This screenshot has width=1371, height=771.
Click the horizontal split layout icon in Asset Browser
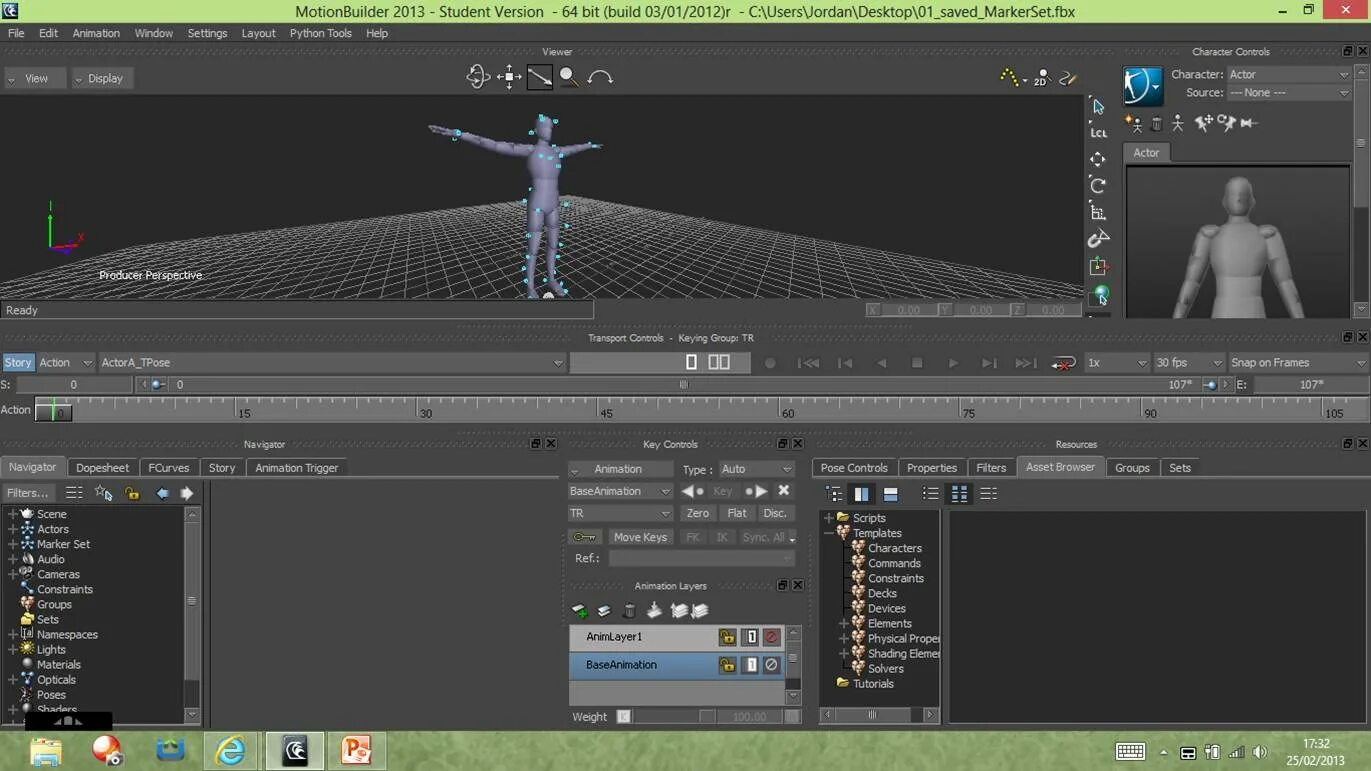point(890,494)
